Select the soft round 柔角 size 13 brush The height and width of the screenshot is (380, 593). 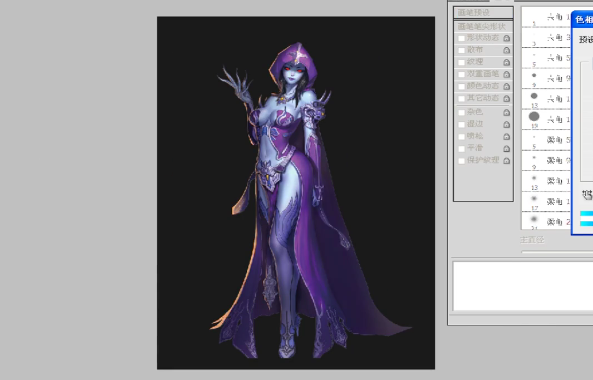pyautogui.click(x=546, y=181)
